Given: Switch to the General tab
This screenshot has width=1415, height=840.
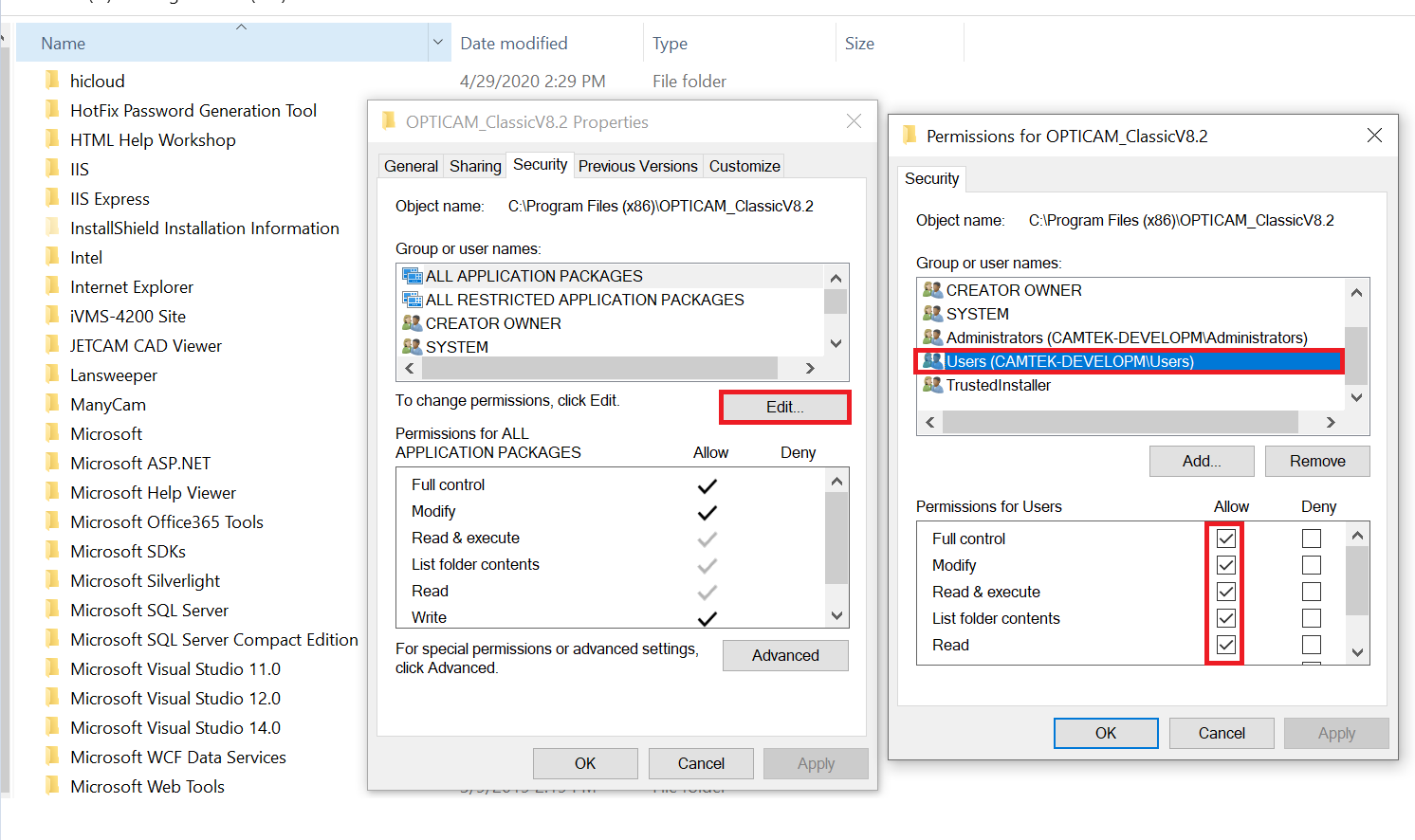Looking at the screenshot, I should click(x=411, y=166).
